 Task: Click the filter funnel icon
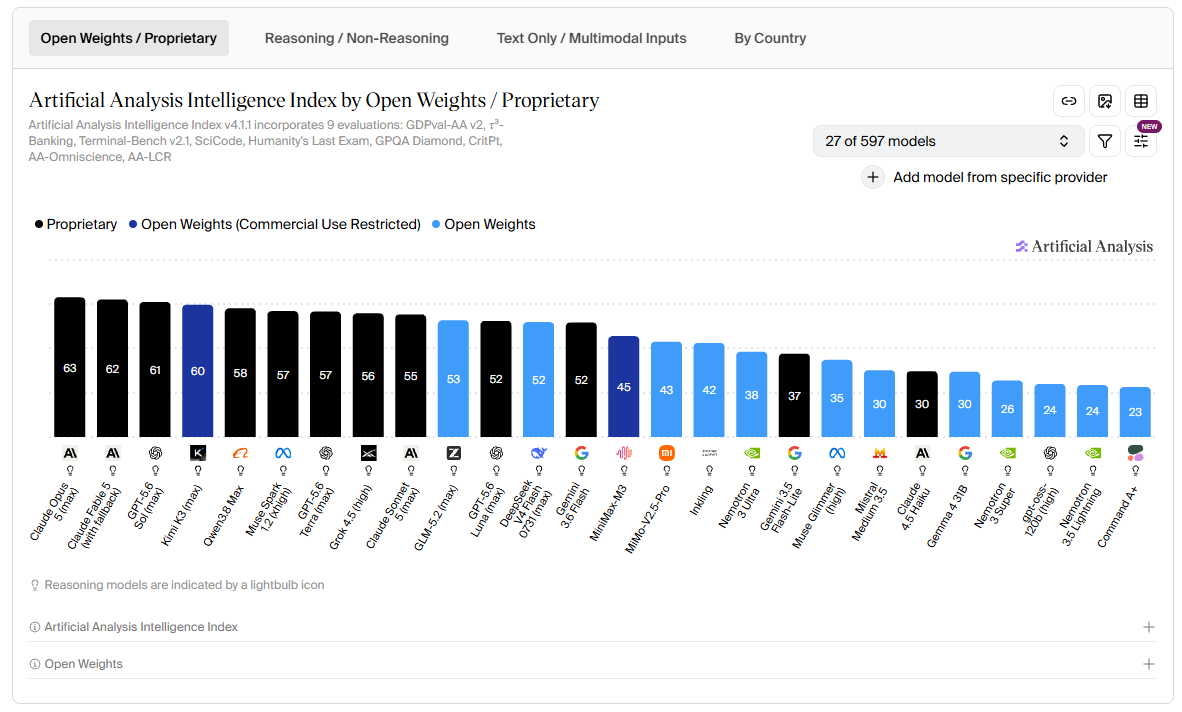[x=1104, y=141]
